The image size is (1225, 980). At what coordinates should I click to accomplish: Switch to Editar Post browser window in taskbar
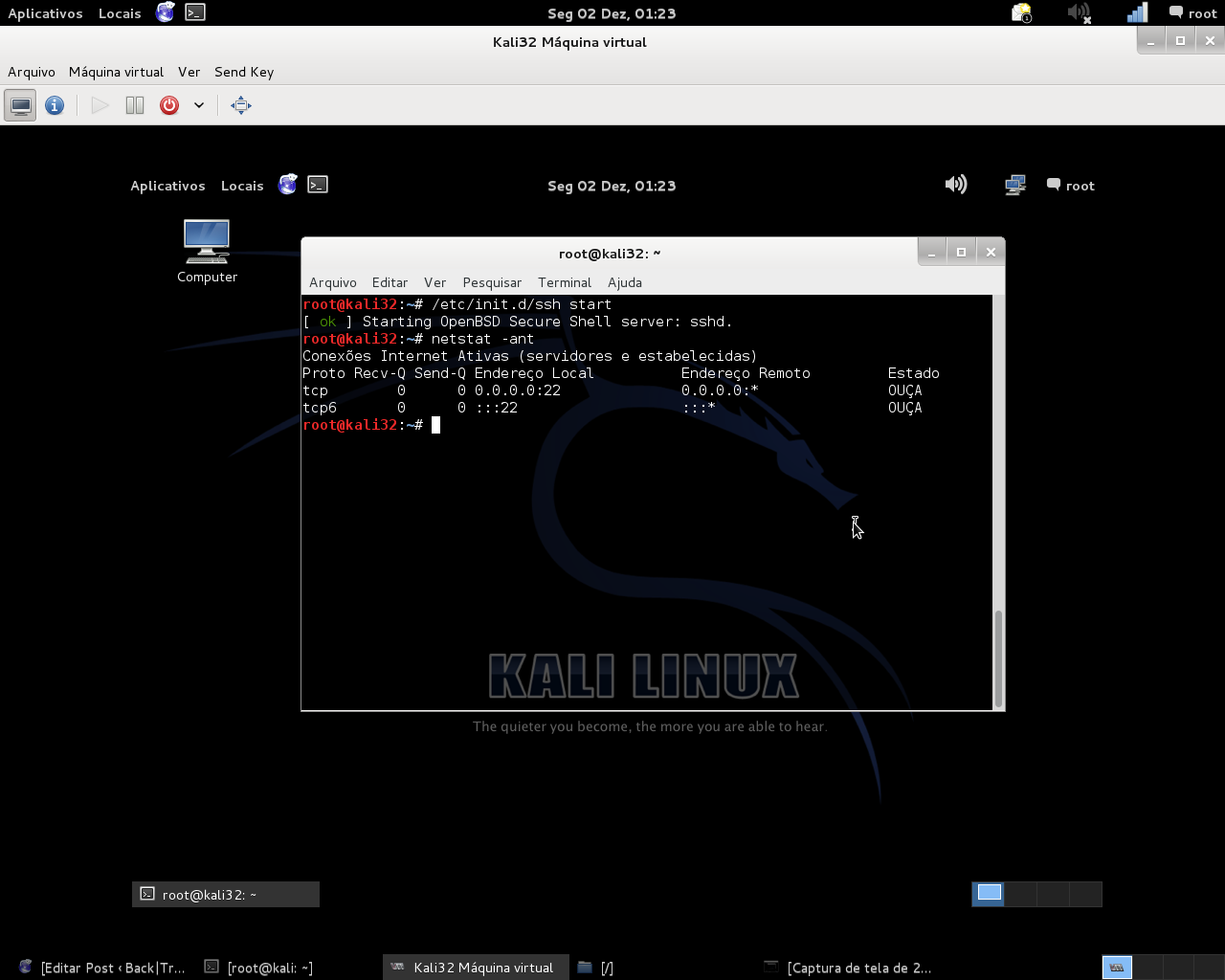[102, 968]
